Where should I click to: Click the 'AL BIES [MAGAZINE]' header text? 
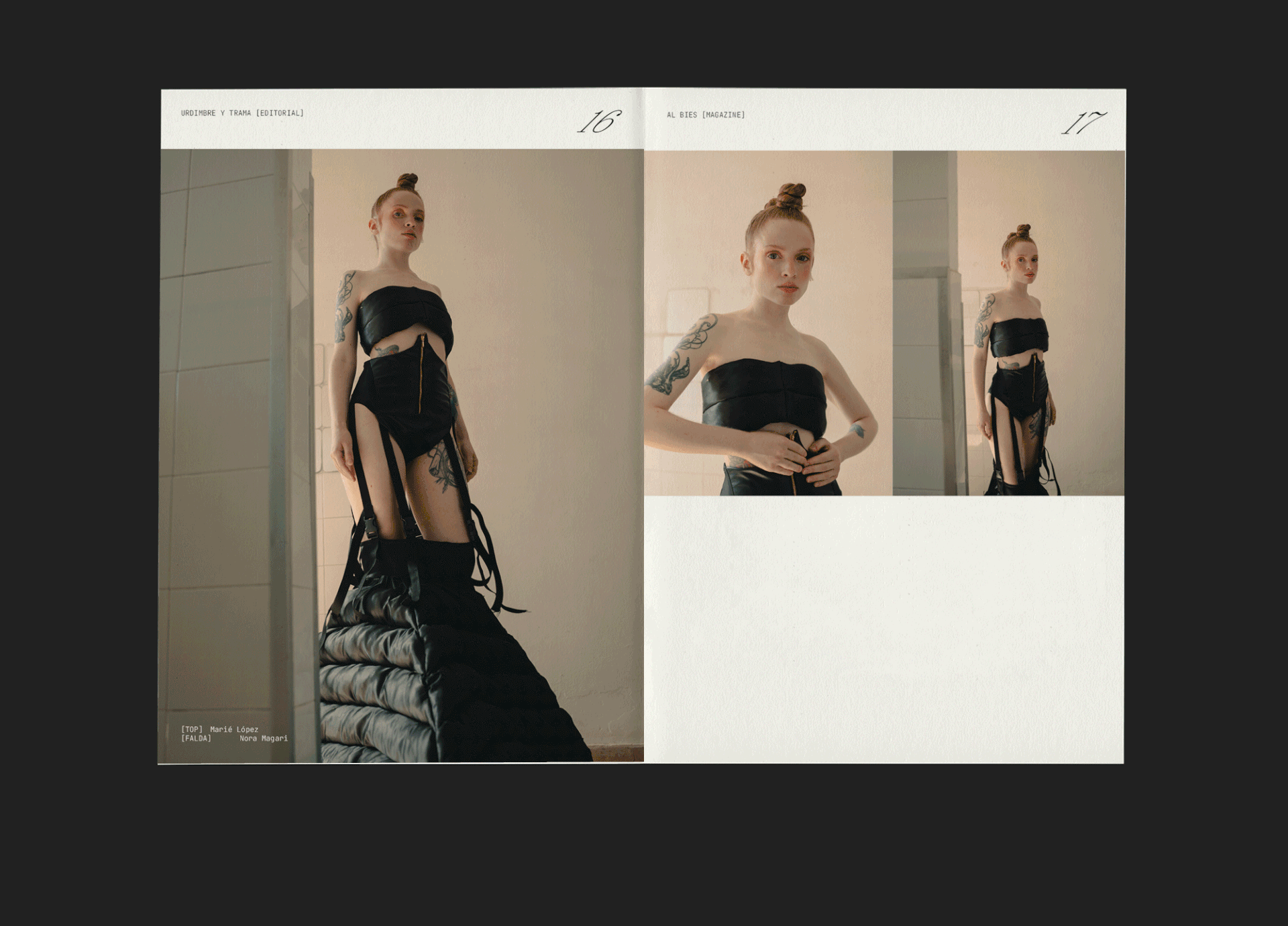click(706, 115)
